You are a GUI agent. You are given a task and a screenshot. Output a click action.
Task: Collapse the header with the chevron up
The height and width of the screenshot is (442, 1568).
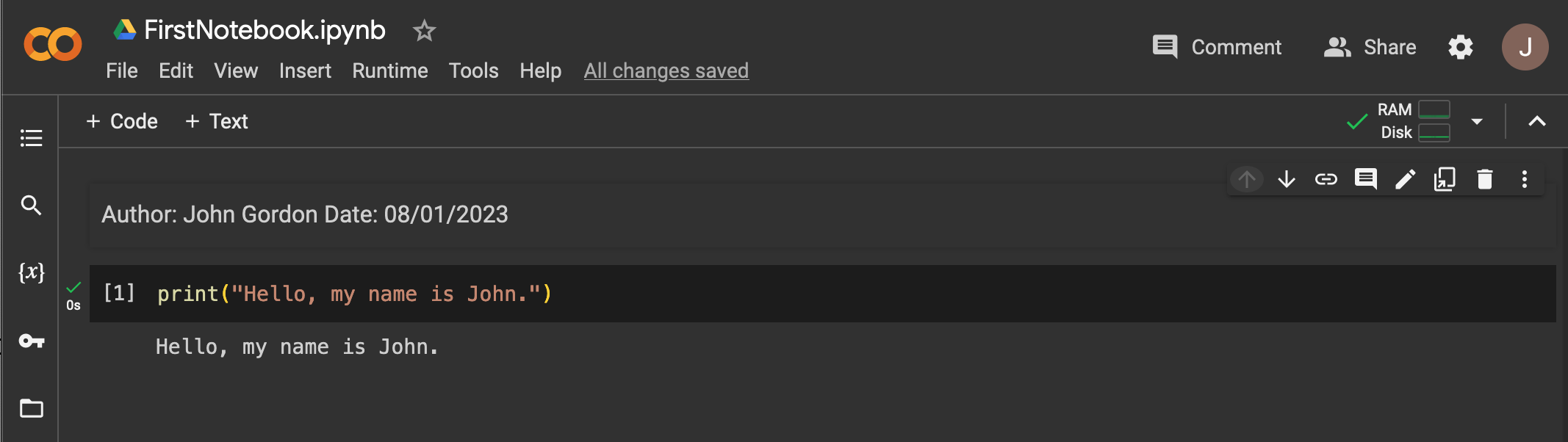[x=1537, y=121]
